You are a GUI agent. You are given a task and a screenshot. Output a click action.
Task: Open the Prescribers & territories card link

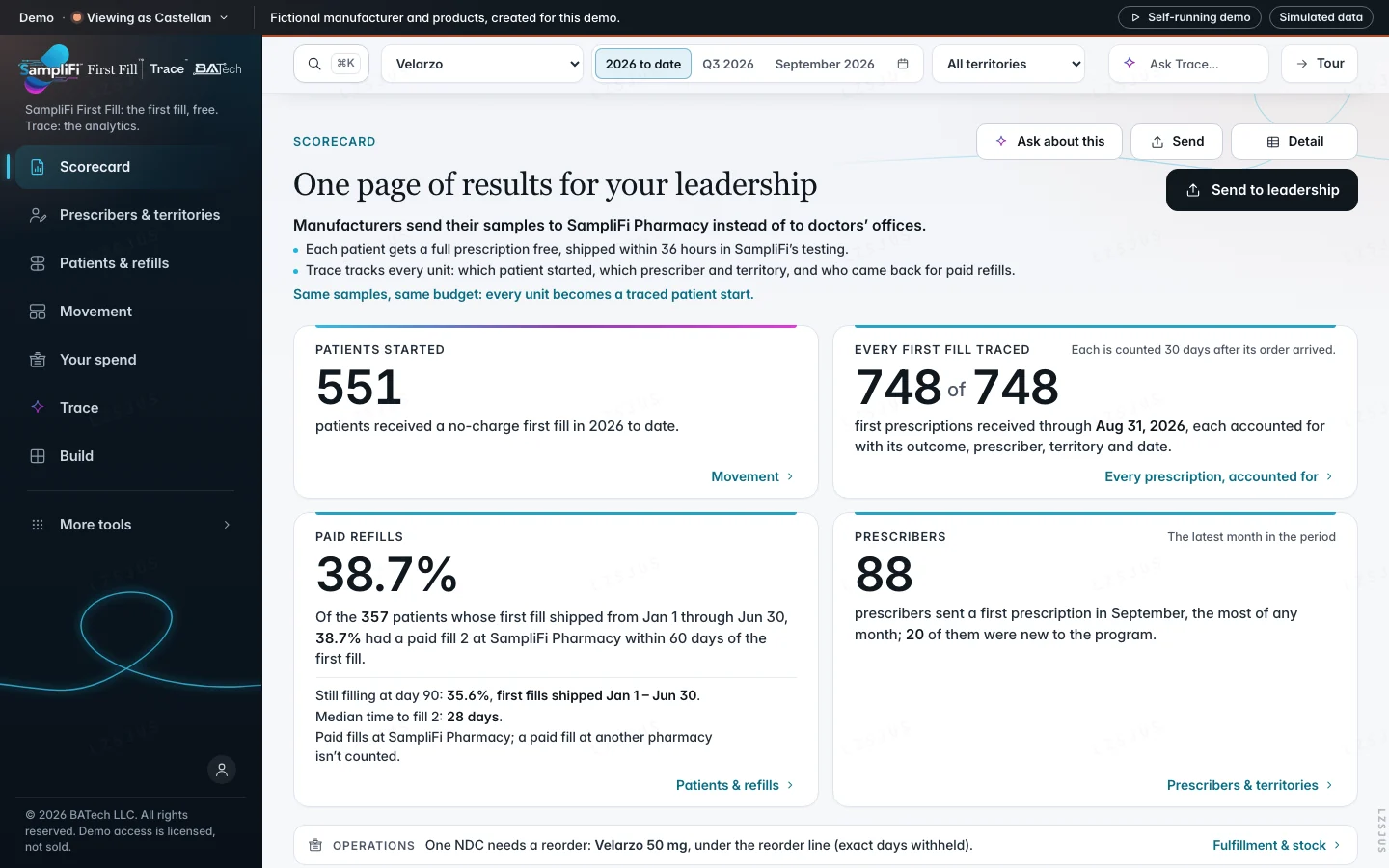(x=1250, y=785)
